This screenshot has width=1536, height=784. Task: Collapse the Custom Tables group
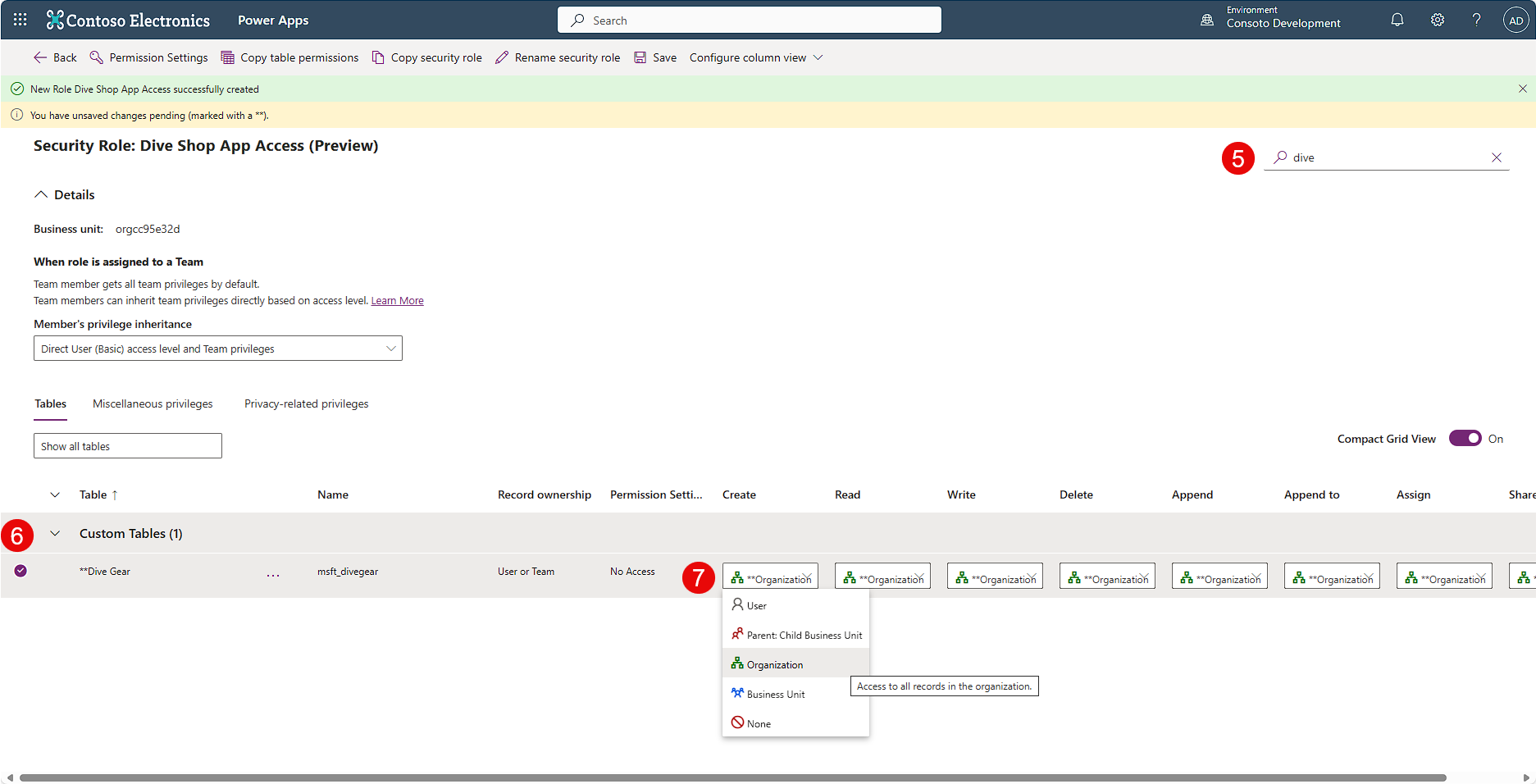coord(55,533)
